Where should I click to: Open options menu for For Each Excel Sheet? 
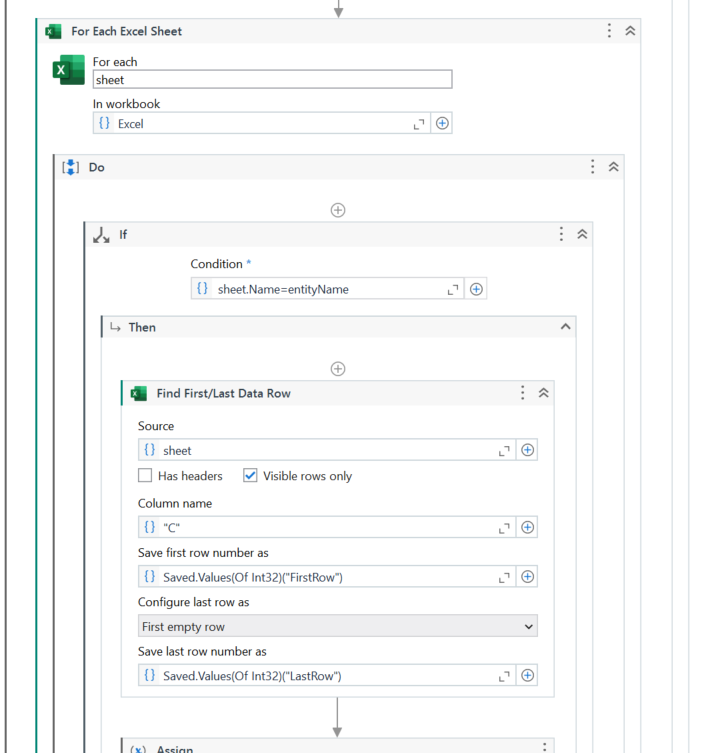(x=609, y=31)
